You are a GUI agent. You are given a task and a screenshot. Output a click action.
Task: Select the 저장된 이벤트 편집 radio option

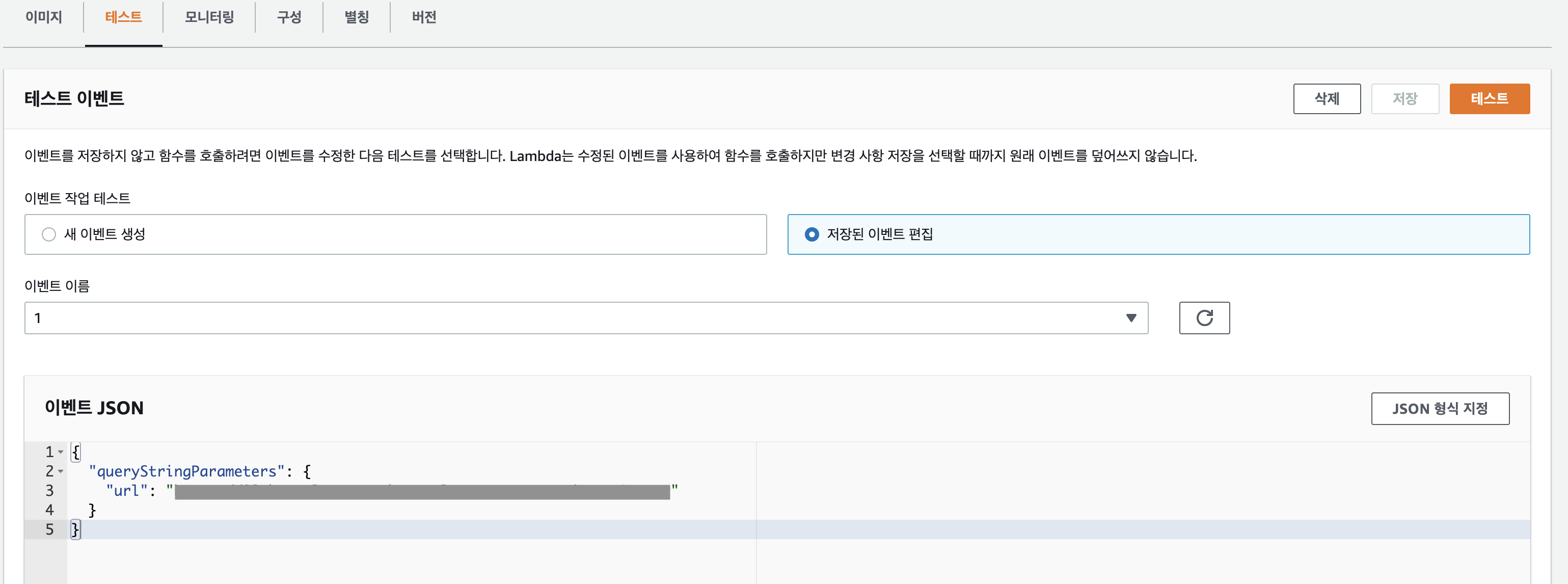[812, 234]
